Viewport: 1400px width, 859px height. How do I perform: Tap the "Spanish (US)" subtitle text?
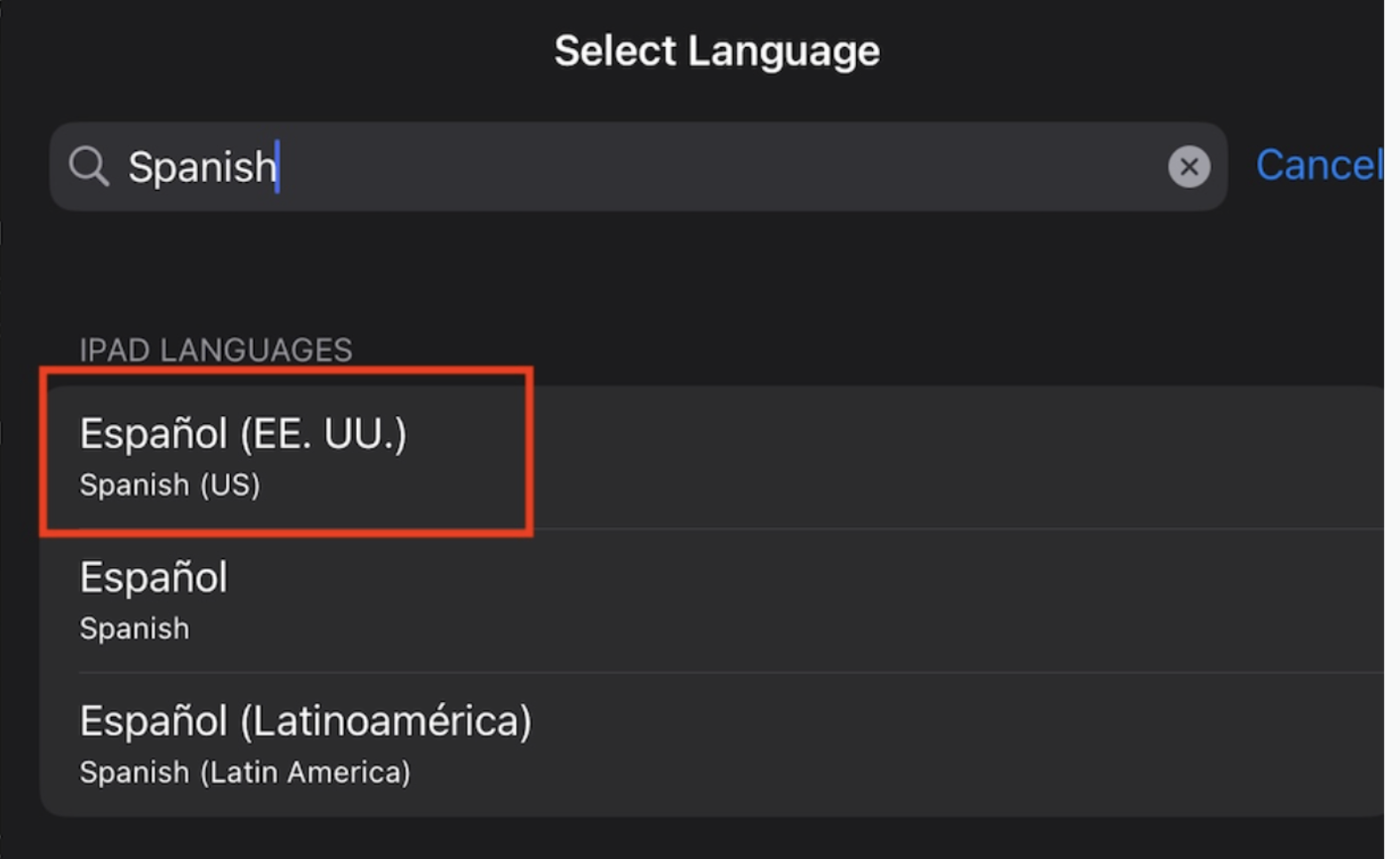click(x=169, y=485)
